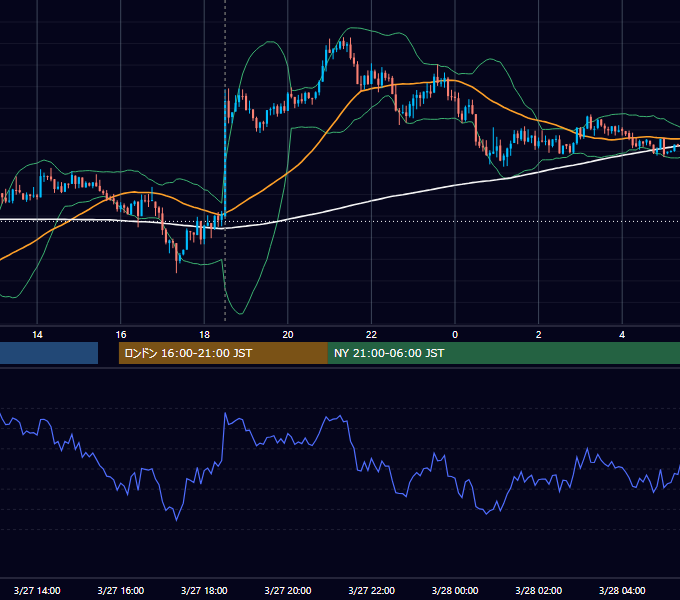
Task: Click the '3/27 20:00' date label
Action: [x=288, y=590]
